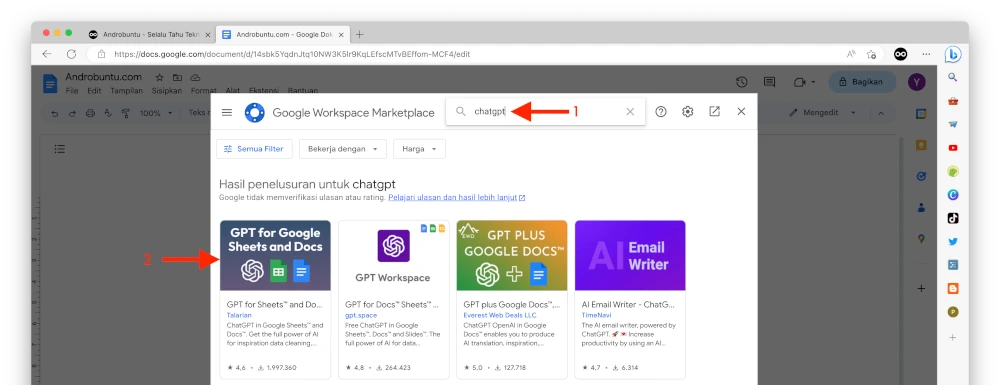Click the Google Docs document icon
Screen dimensions: 1000x385
tap(50, 84)
